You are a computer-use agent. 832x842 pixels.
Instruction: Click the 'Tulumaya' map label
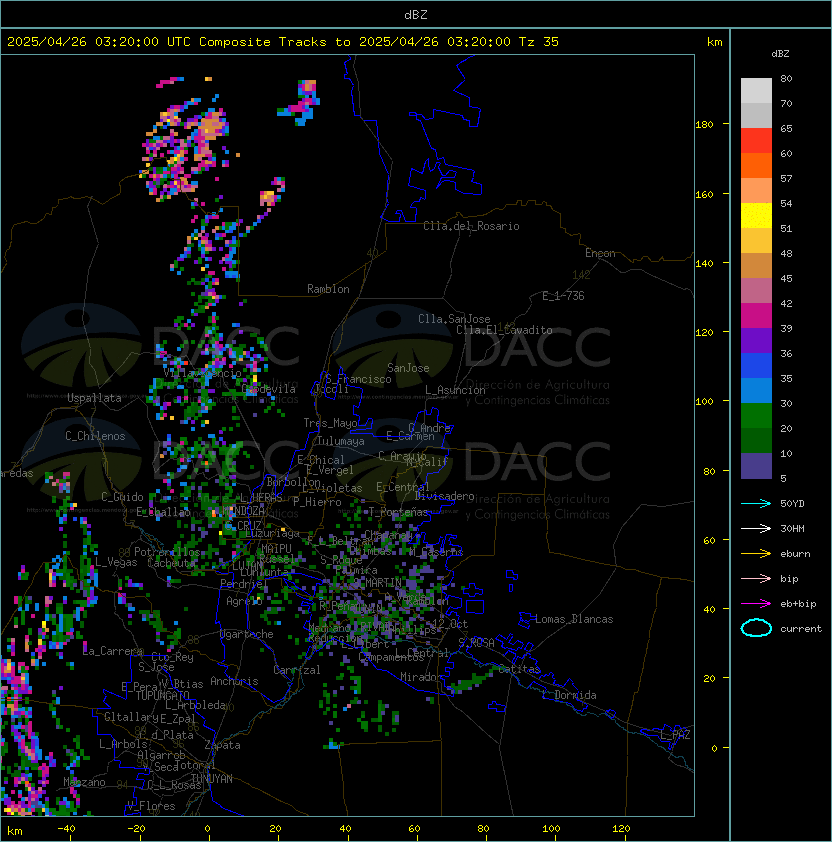341,441
